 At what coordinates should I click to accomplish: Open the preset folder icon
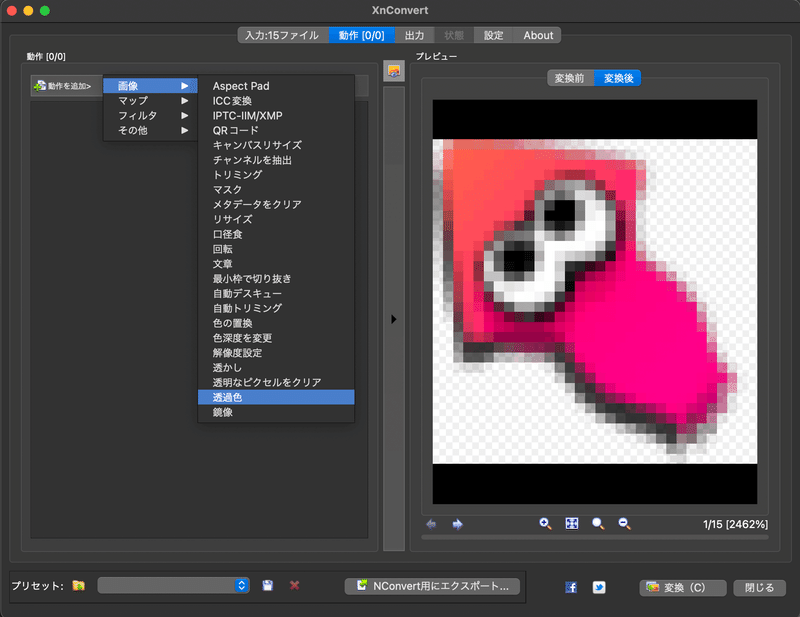coord(79,585)
